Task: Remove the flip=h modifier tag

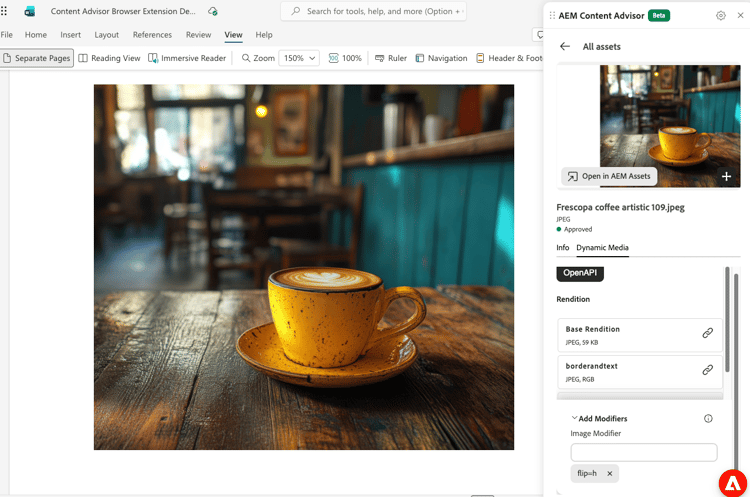Action: pyautogui.click(x=609, y=474)
